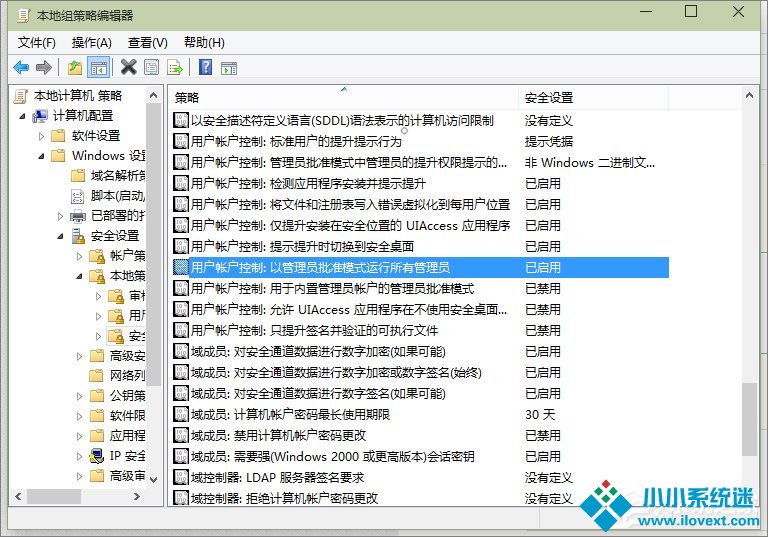Select the 应用程序 control tree item
Screen dimensions: 768x537
[x=127, y=436]
